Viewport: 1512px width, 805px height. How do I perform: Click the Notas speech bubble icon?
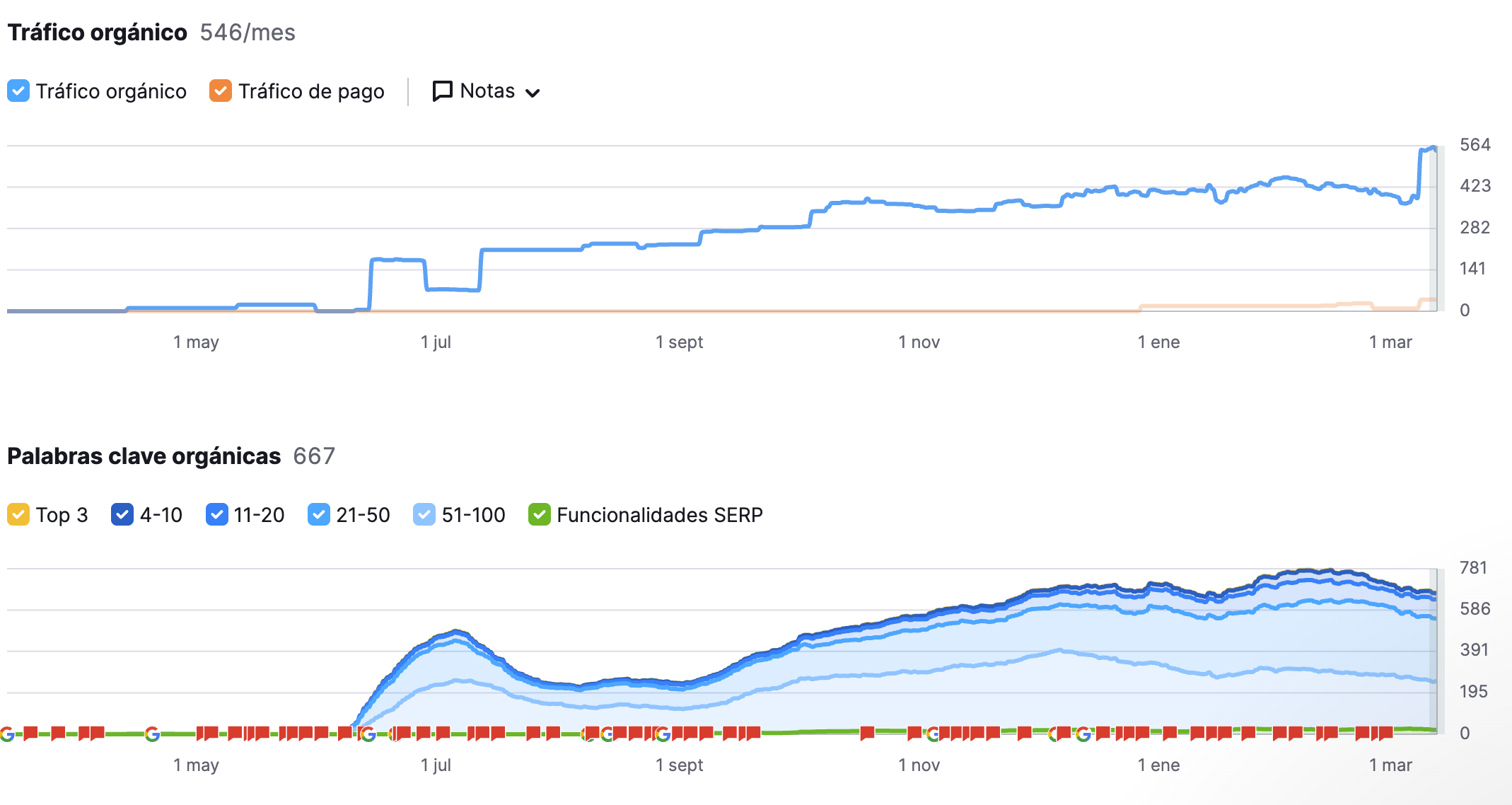(x=442, y=91)
